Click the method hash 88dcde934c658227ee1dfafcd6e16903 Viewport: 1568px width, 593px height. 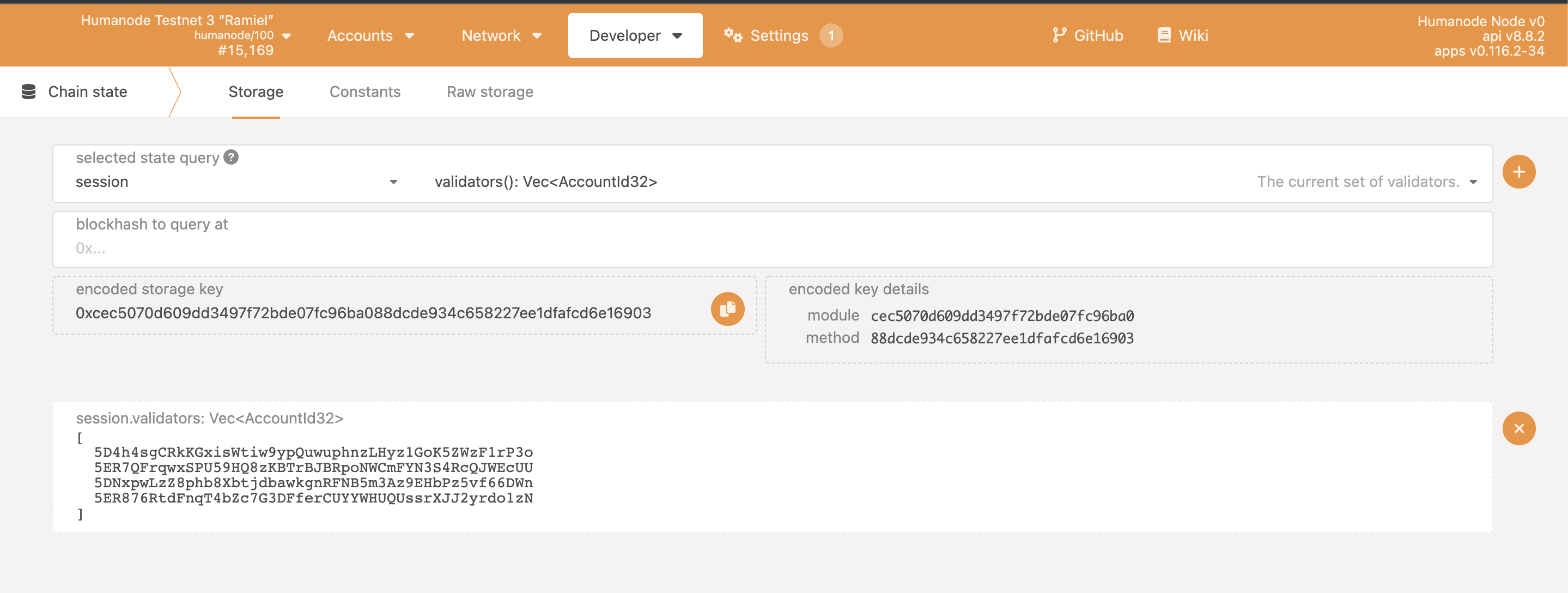pyautogui.click(x=1002, y=338)
